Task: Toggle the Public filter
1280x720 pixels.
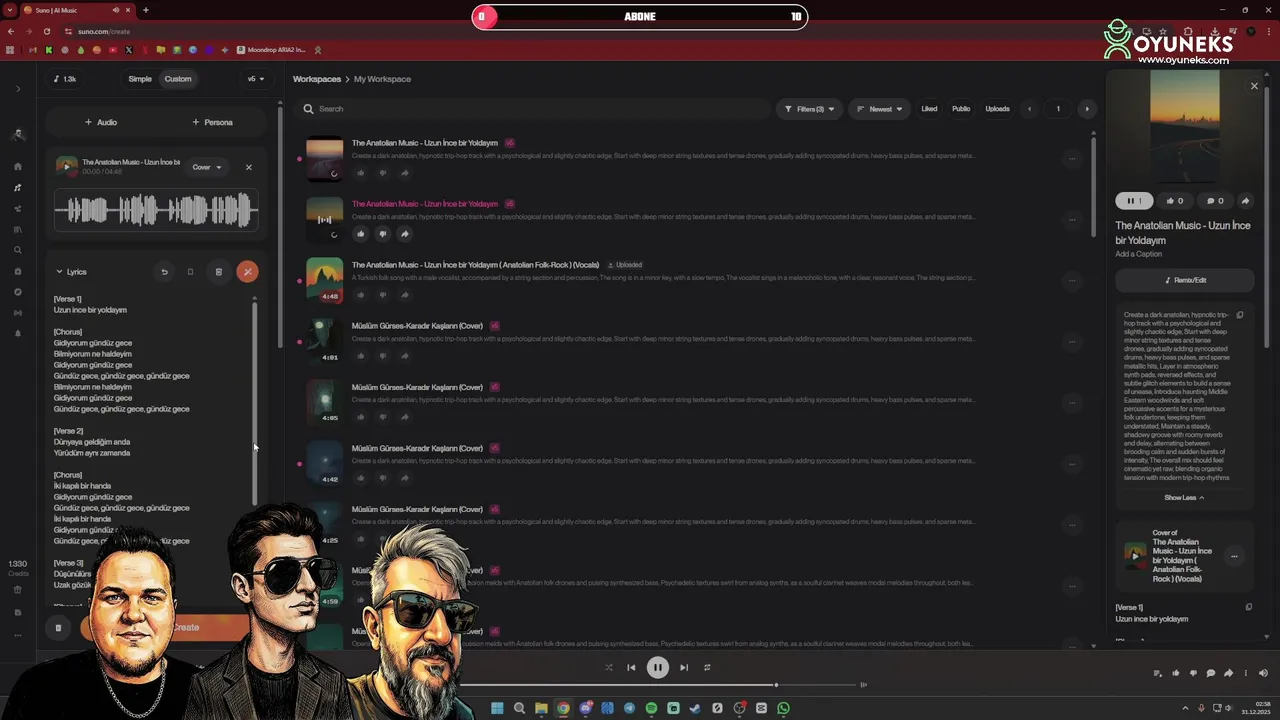Action: click(x=961, y=109)
